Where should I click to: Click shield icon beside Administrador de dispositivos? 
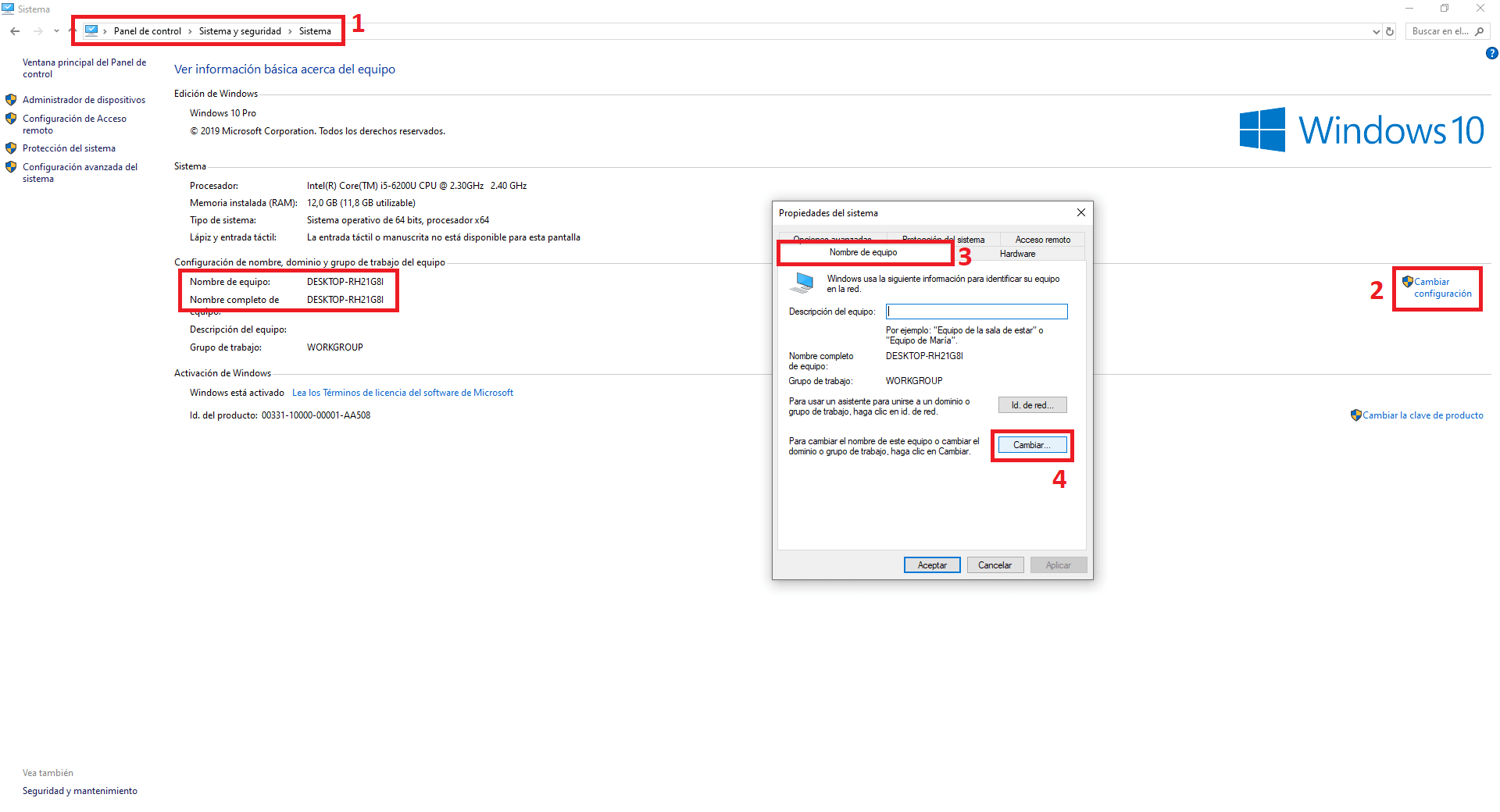click(11, 100)
